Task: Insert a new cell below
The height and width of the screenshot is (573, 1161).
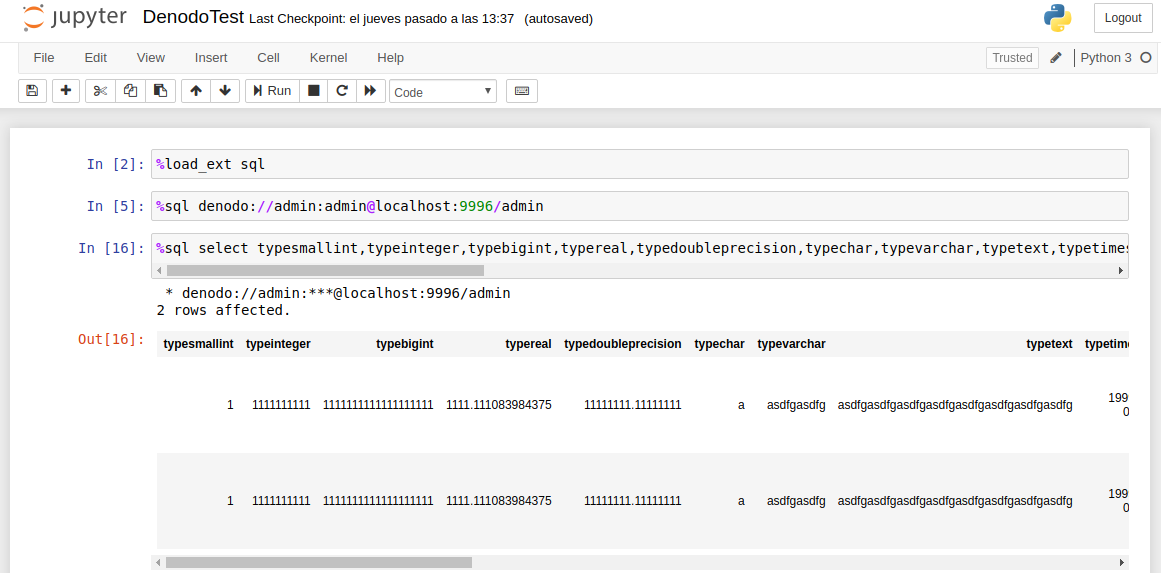Action: point(66,91)
